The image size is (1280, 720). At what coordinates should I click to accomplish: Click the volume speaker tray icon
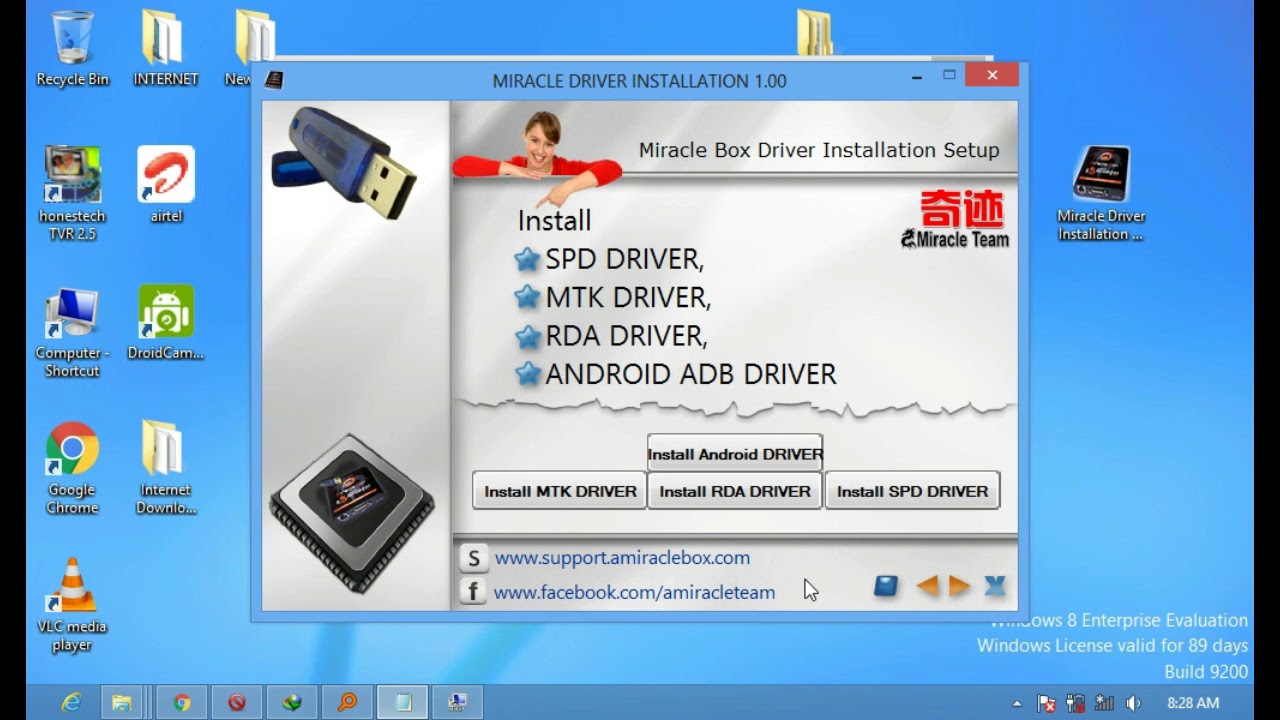tap(1133, 703)
